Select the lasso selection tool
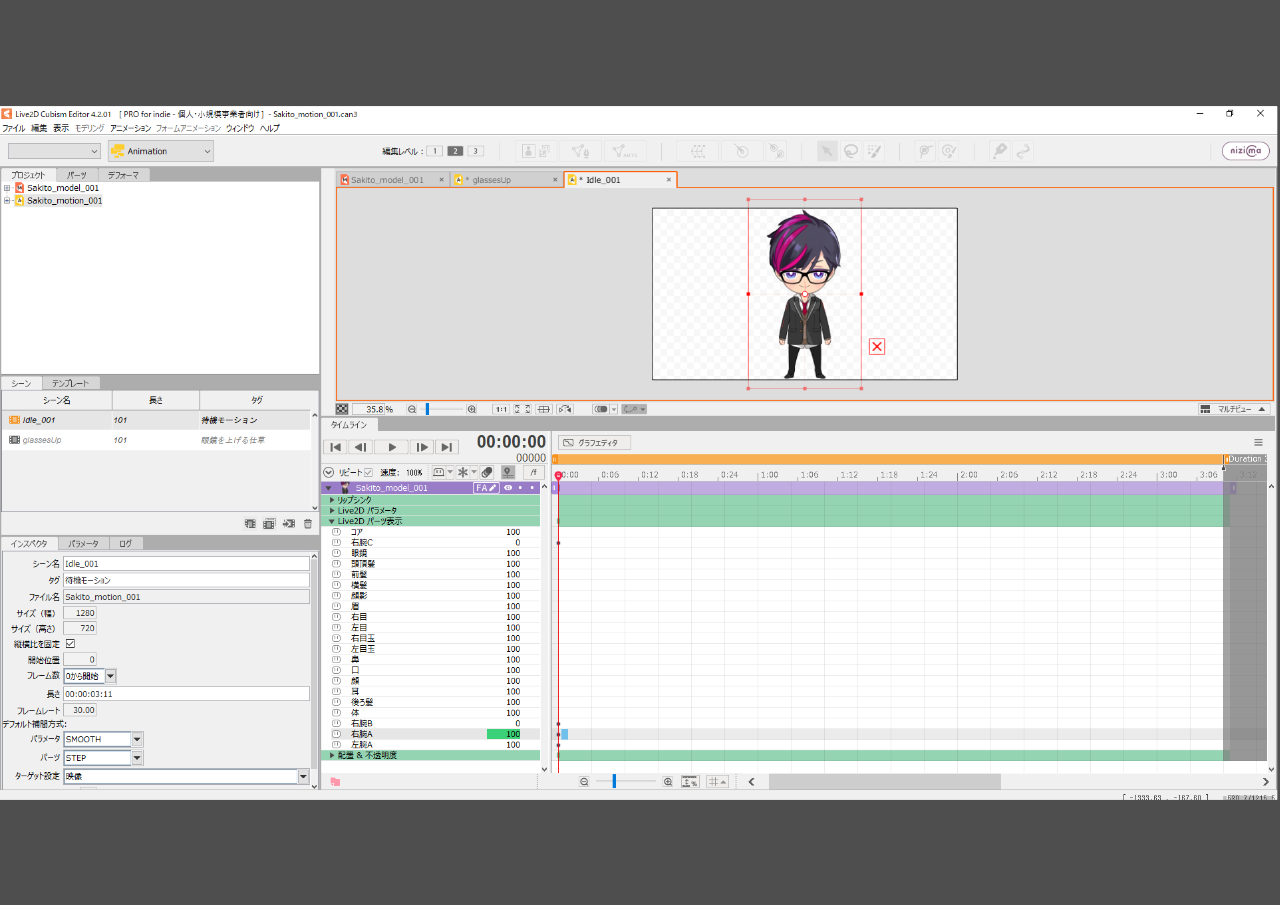The width and height of the screenshot is (1280, 905). tap(851, 151)
